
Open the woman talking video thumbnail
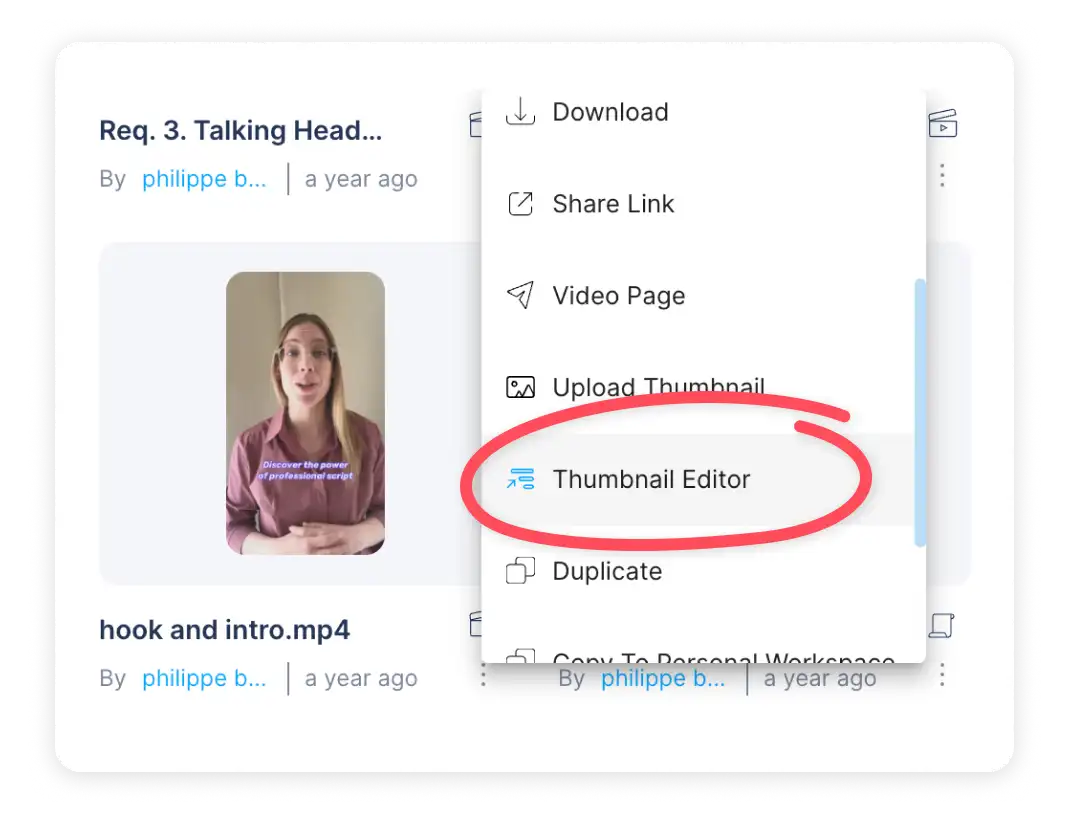(x=305, y=413)
